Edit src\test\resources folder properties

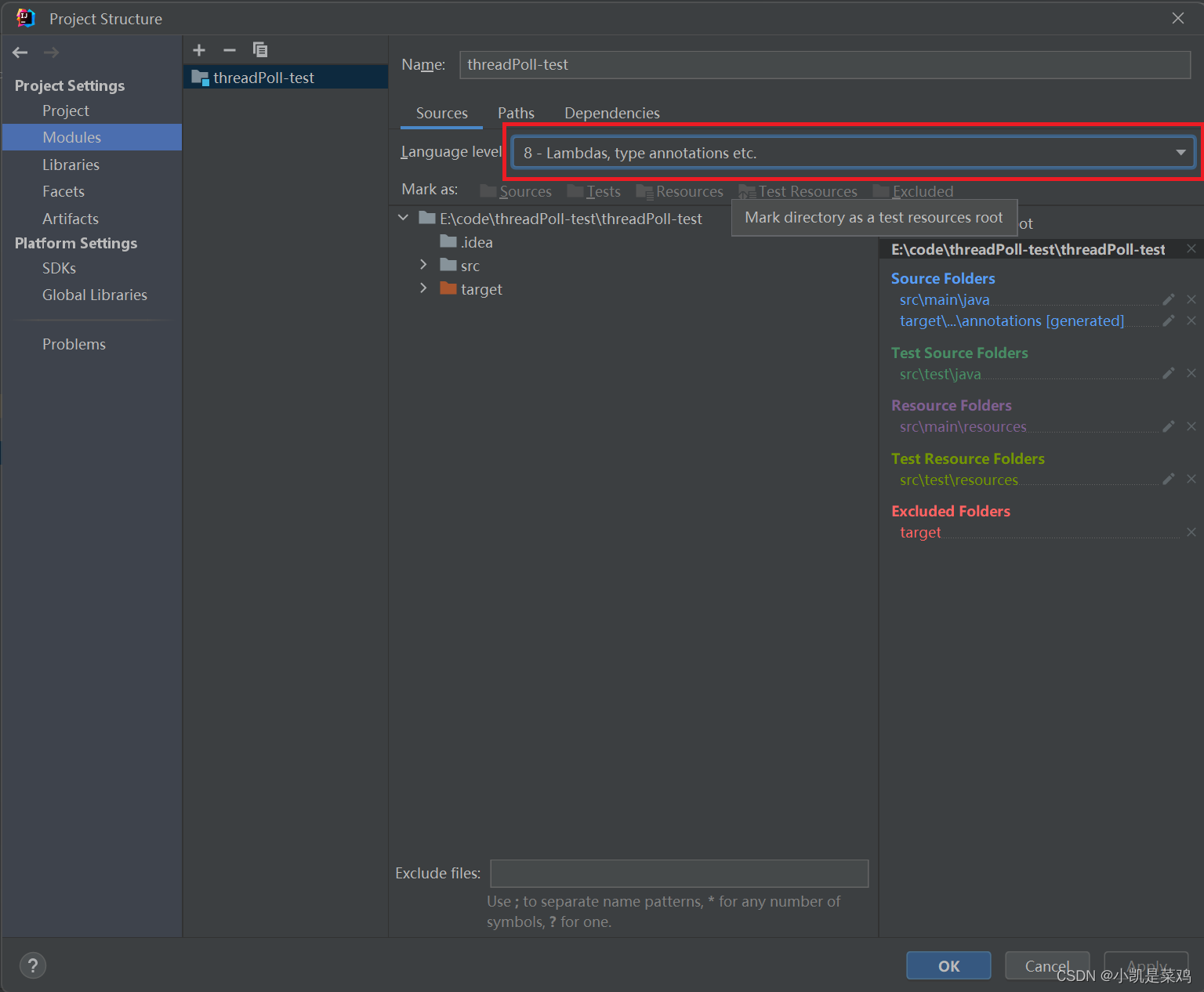coord(1169,479)
